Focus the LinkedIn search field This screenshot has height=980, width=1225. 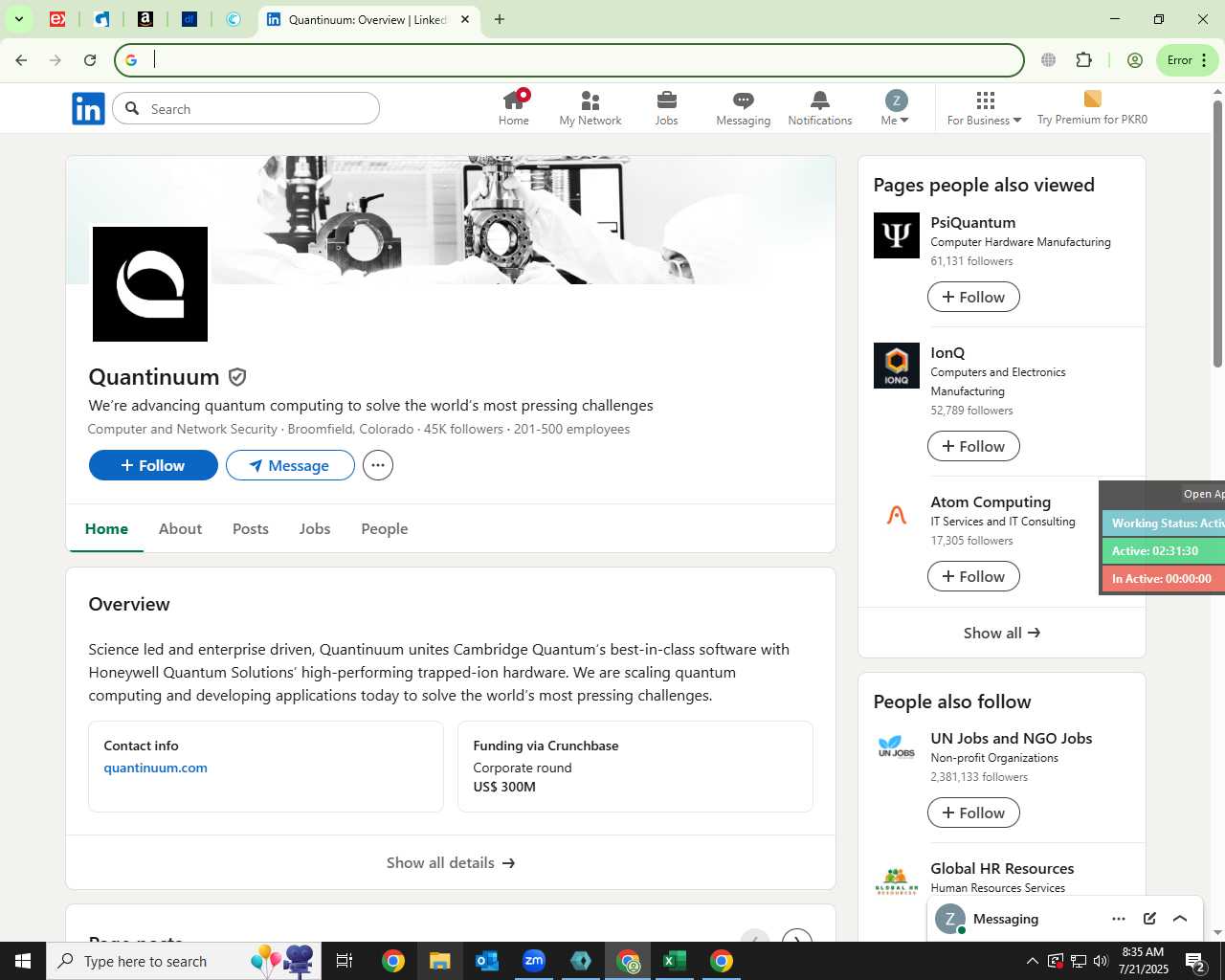(x=246, y=109)
